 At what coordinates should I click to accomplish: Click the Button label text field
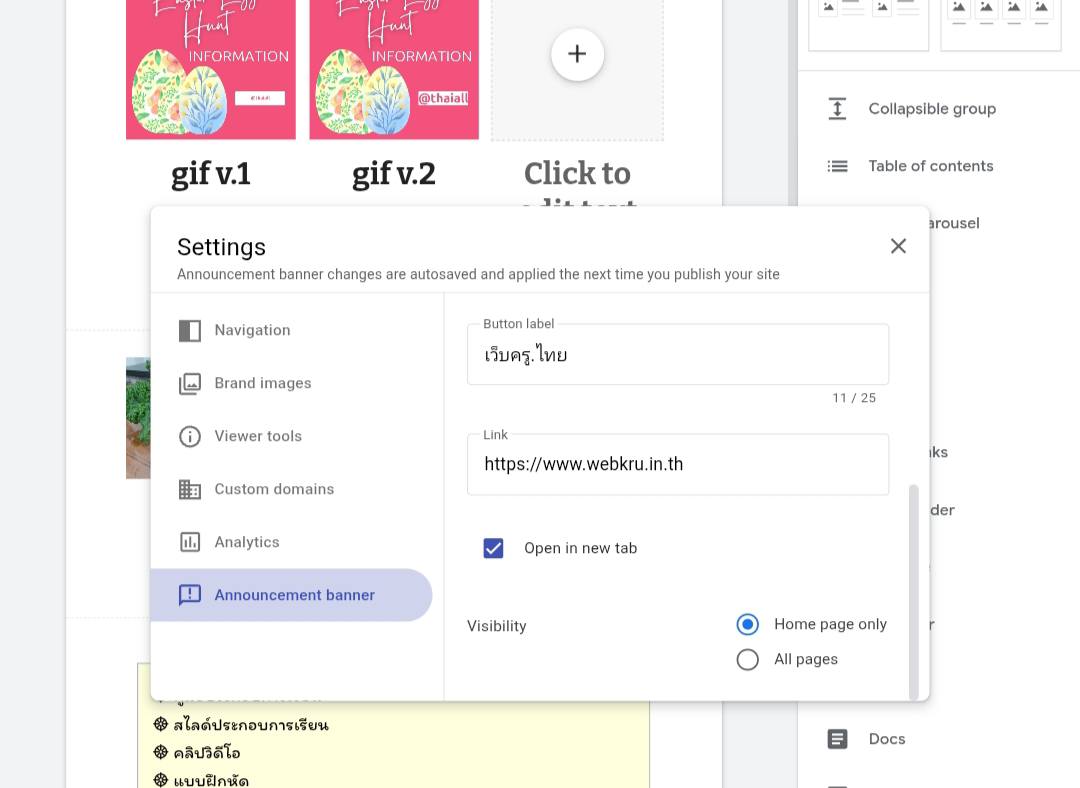pos(677,355)
